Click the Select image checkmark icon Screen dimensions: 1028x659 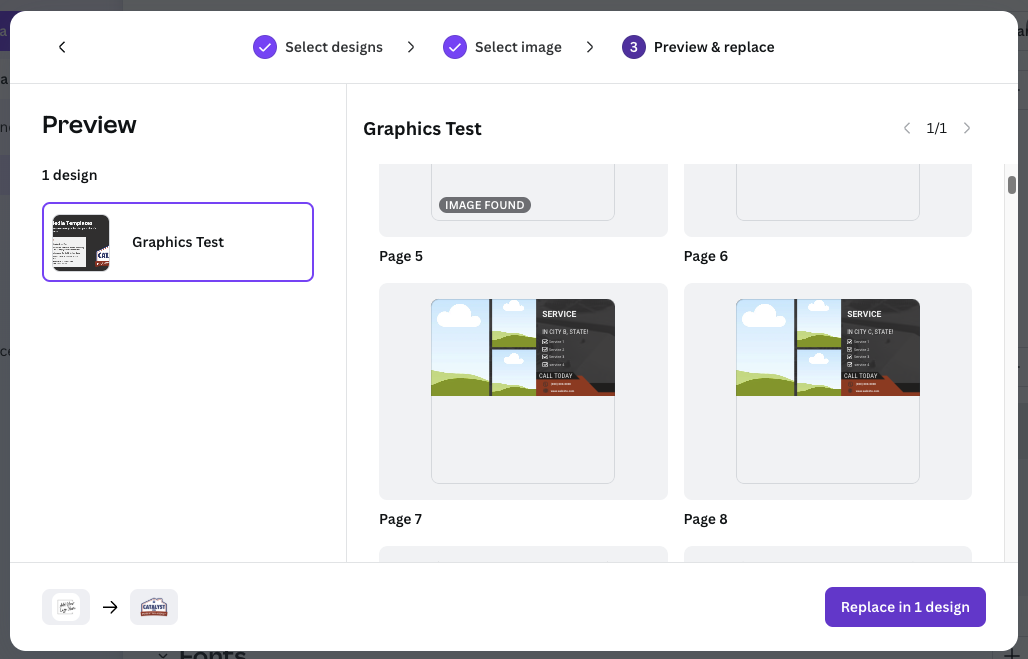pos(455,47)
